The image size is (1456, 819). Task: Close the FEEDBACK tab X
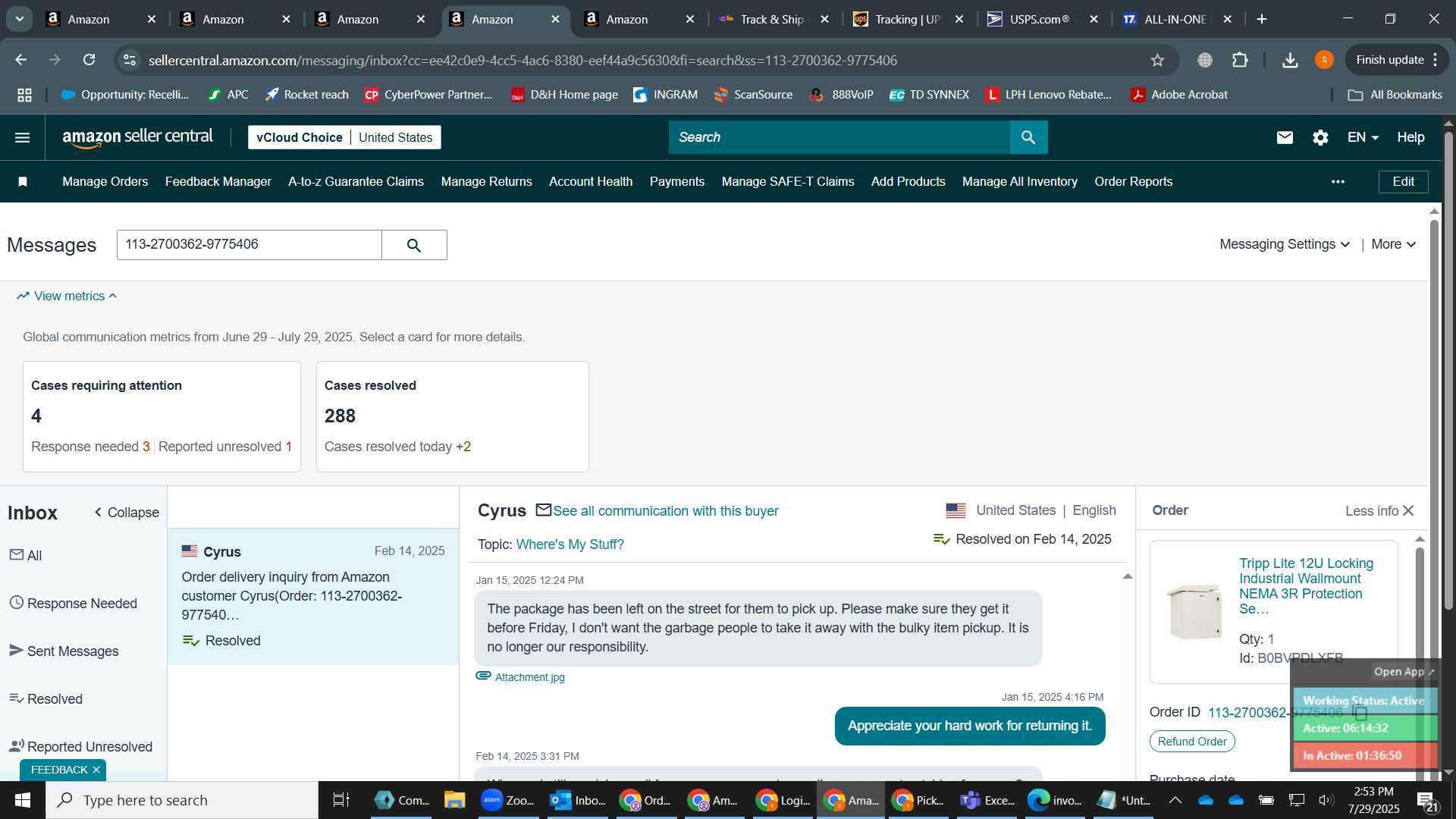tap(96, 770)
